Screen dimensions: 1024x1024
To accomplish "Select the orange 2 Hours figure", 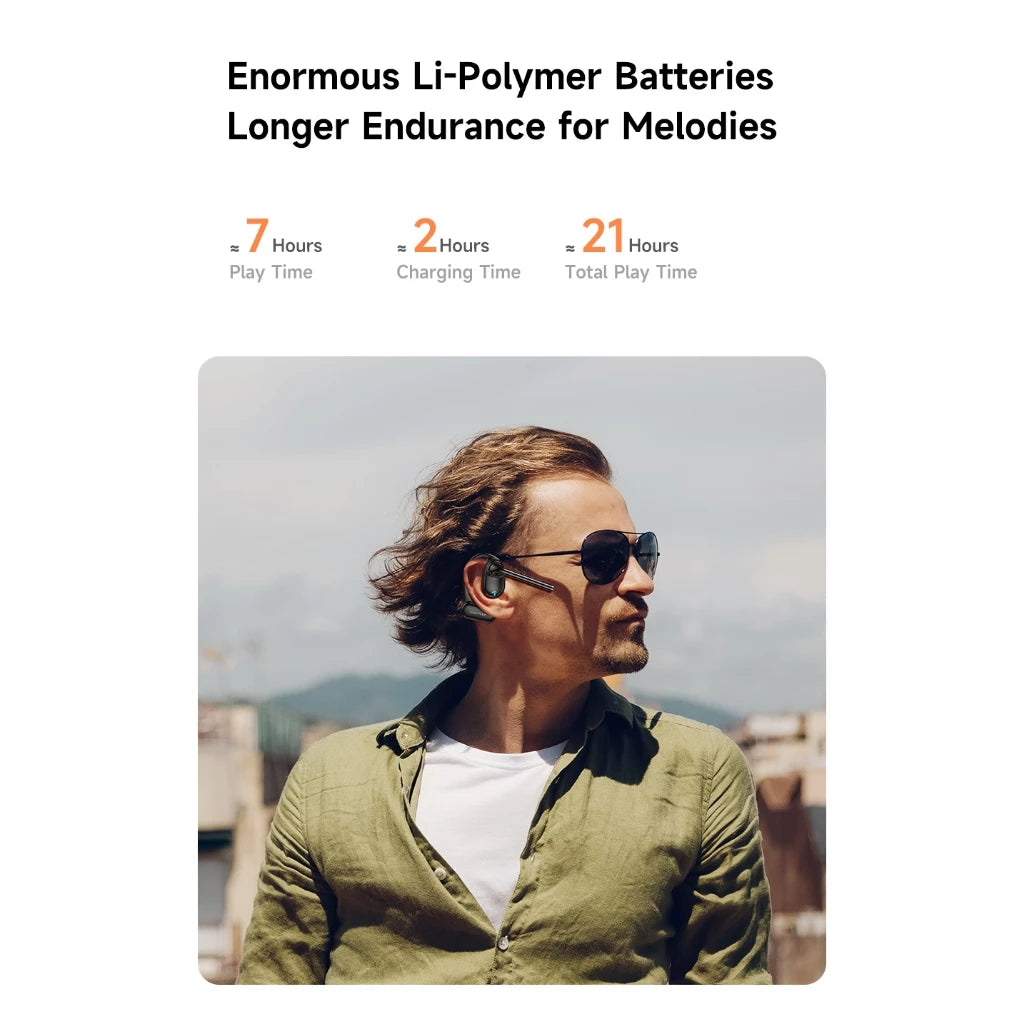I will coord(452,236).
